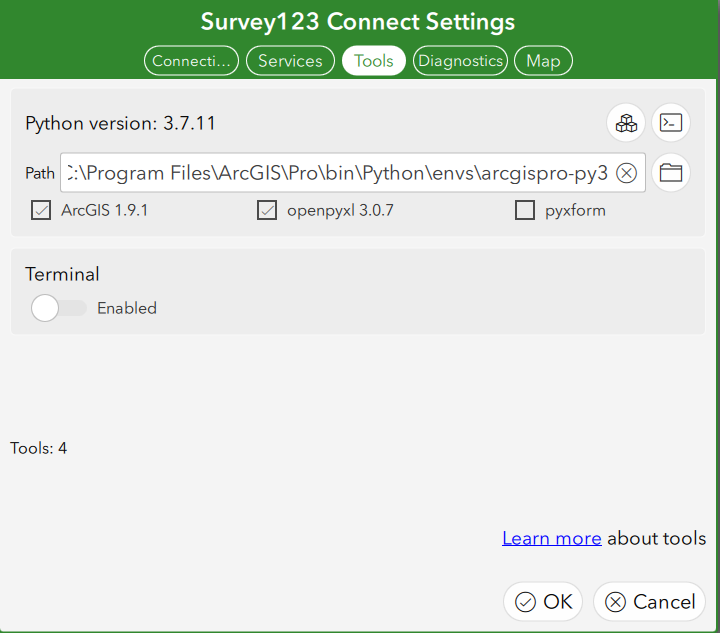720x633 pixels.
Task: Browse for Python path folder
Action: tap(671, 173)
